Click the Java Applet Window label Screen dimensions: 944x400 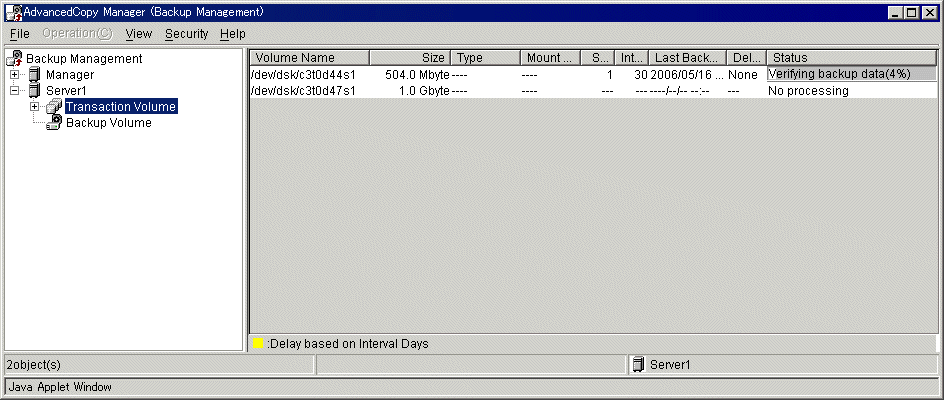click(x=60, y=387)
